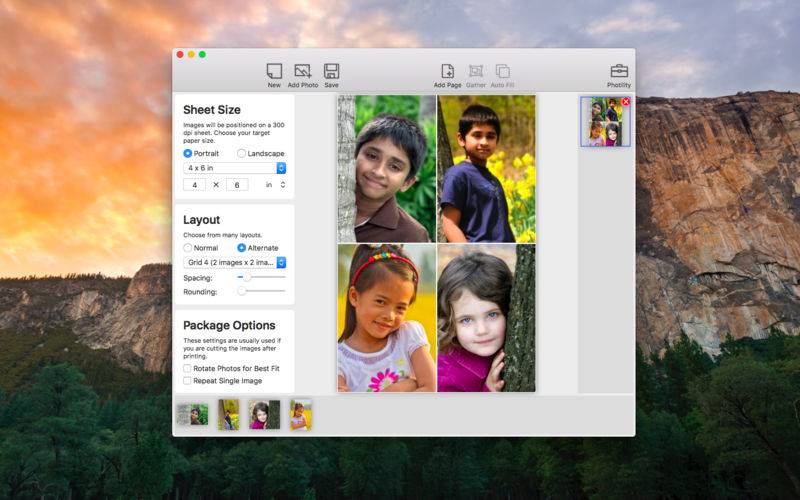Click the Add Page icon

pos(447,72)
